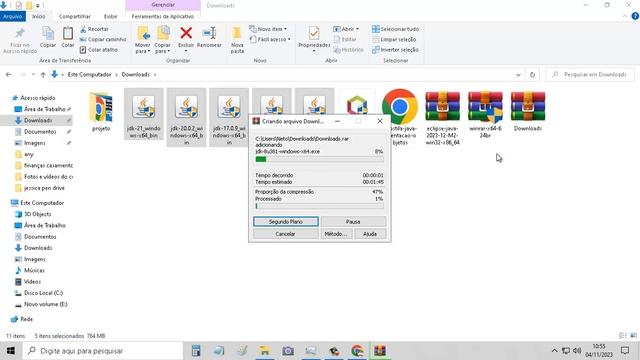Open the Windows Start button

(11, 351)
